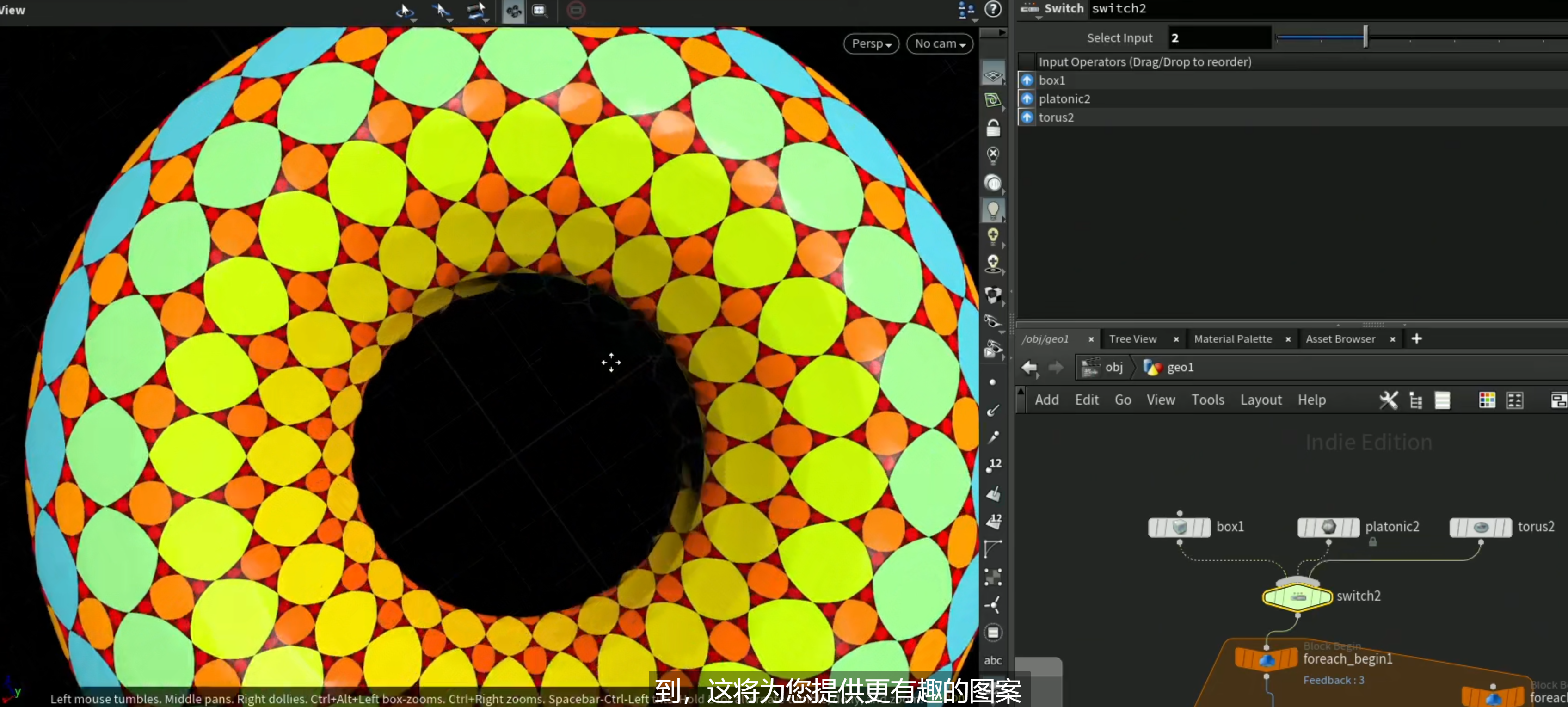Viewport: 1568px width, 707px height.
Task: Select the switch2 node in network
Action: pyautogui.click(x=1297, y=596)
